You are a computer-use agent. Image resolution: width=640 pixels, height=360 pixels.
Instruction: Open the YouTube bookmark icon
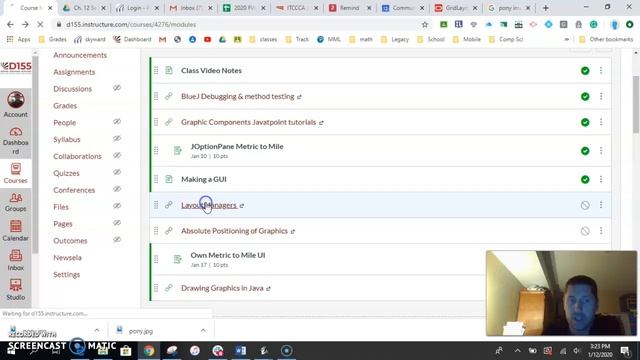point(207,40)
